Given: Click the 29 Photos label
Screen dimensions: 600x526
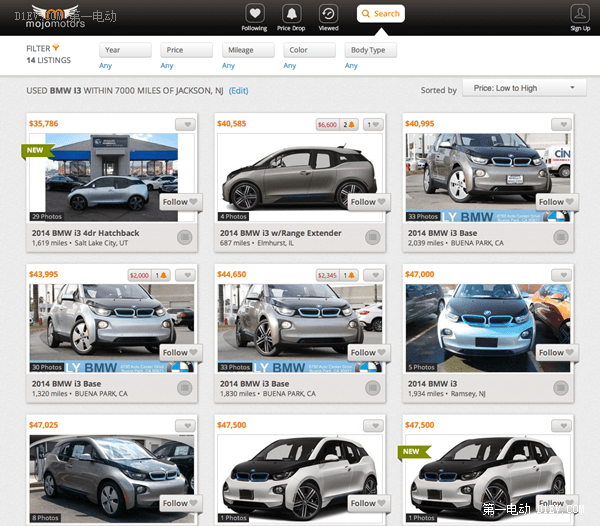Looking at the screenshot, I should (47, 217).
